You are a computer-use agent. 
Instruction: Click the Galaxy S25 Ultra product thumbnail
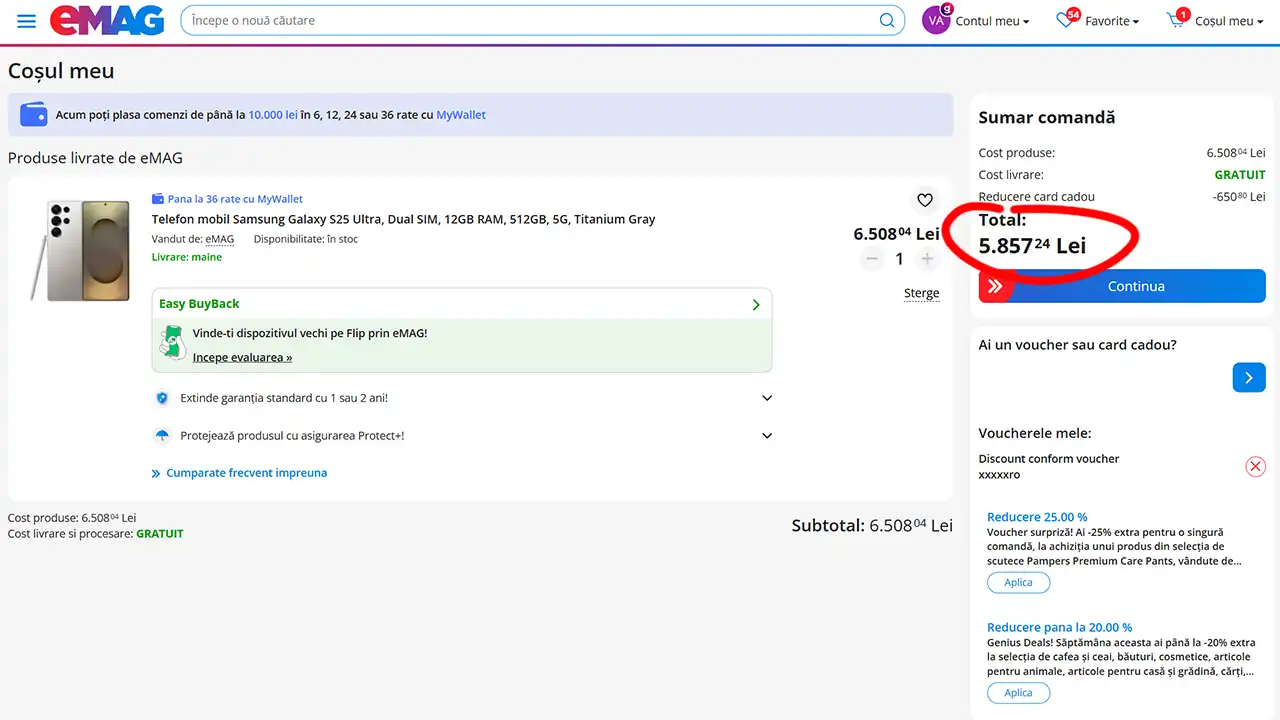pos(80,250)
